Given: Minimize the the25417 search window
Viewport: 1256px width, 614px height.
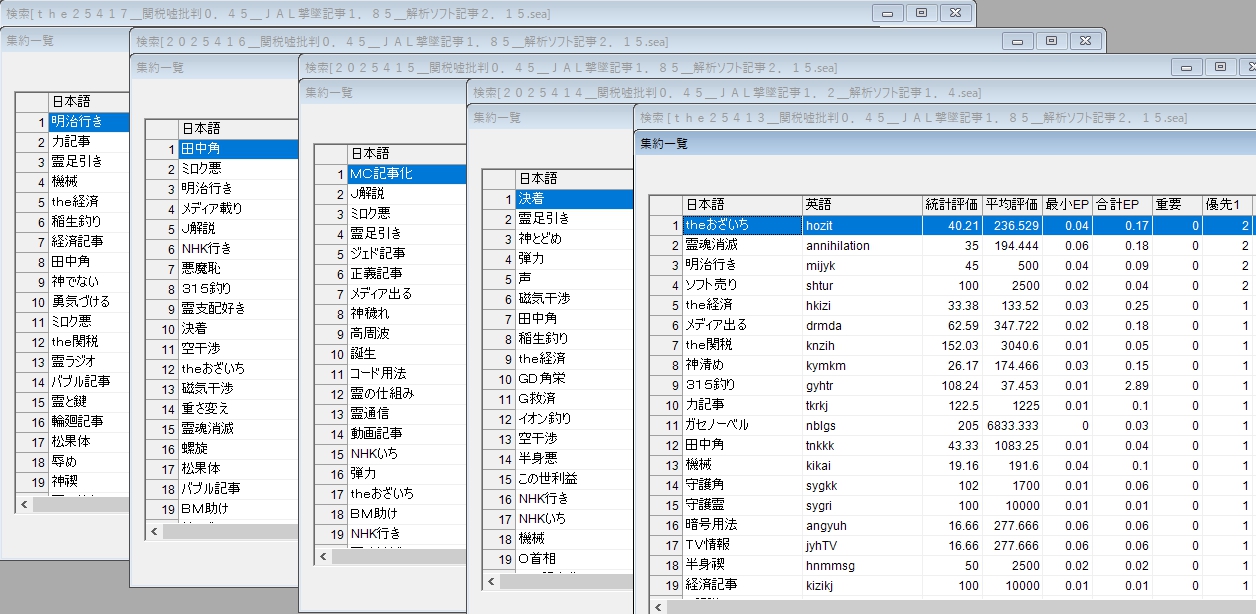Looking at the screenshot, I should (x=888, y=13).
